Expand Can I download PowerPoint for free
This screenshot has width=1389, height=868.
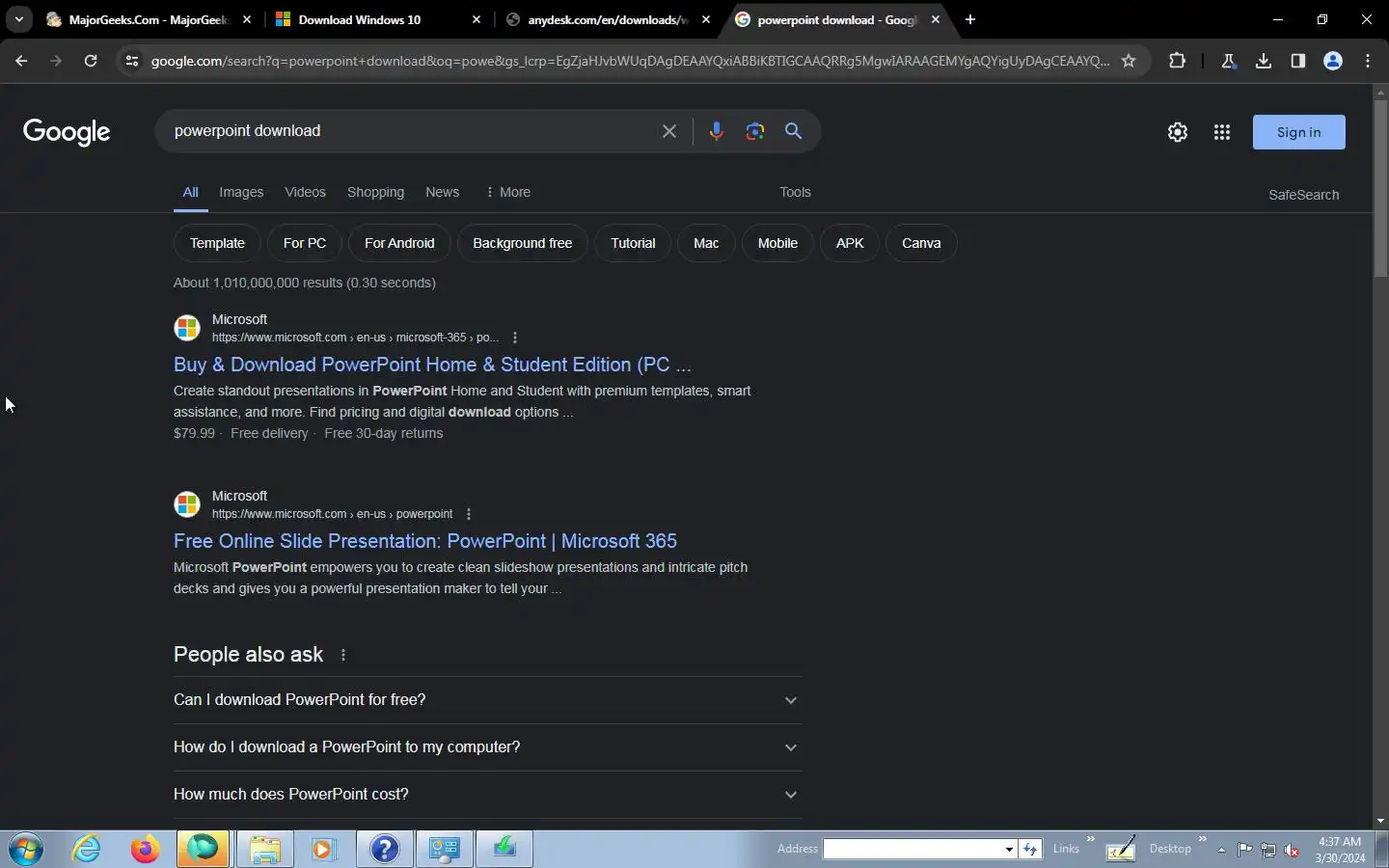click(x=487, y=700)
